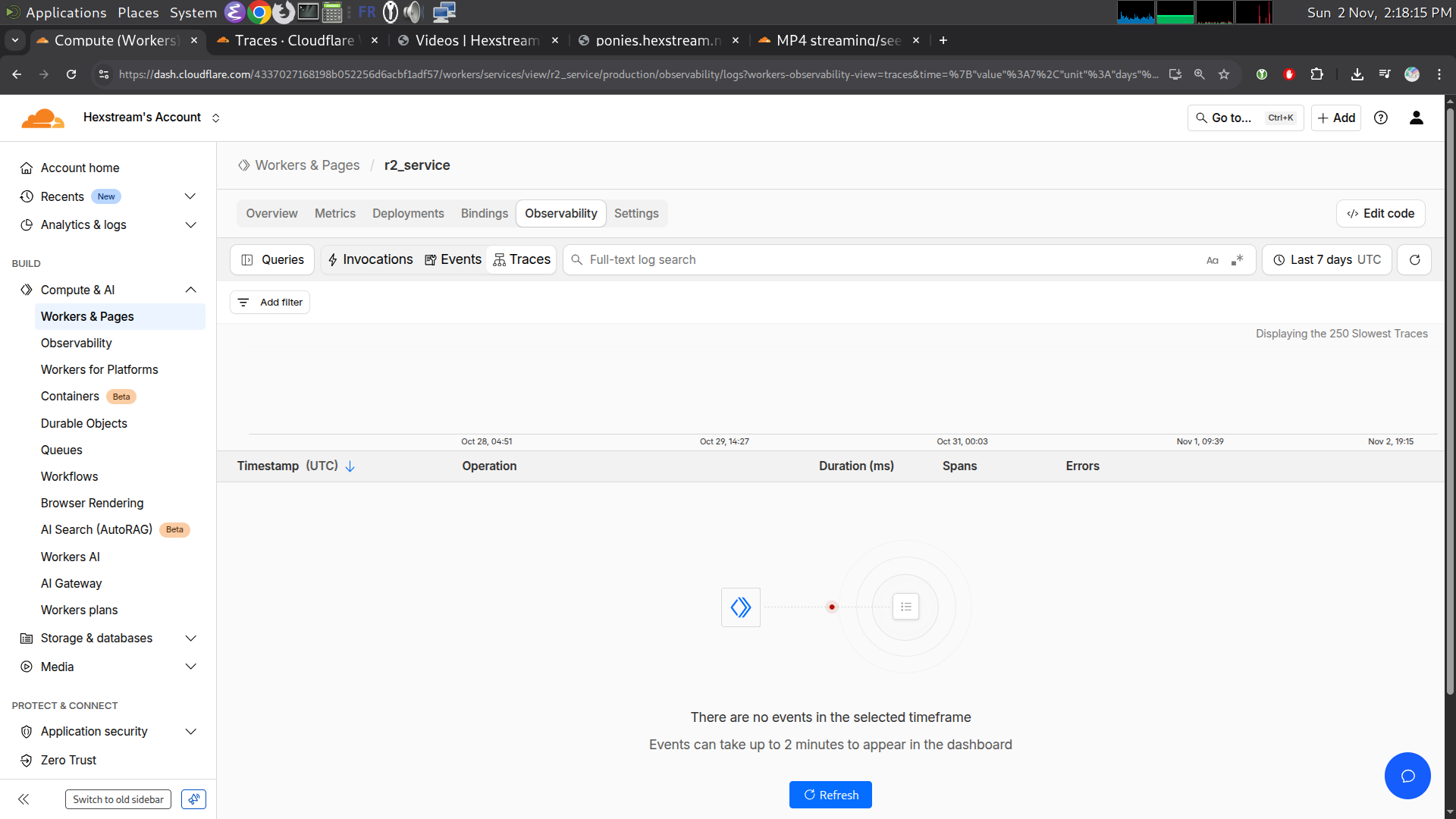The image size is (1456, 819).
Task: Toggle regex search mode
Action: [x=1237, y=260]
